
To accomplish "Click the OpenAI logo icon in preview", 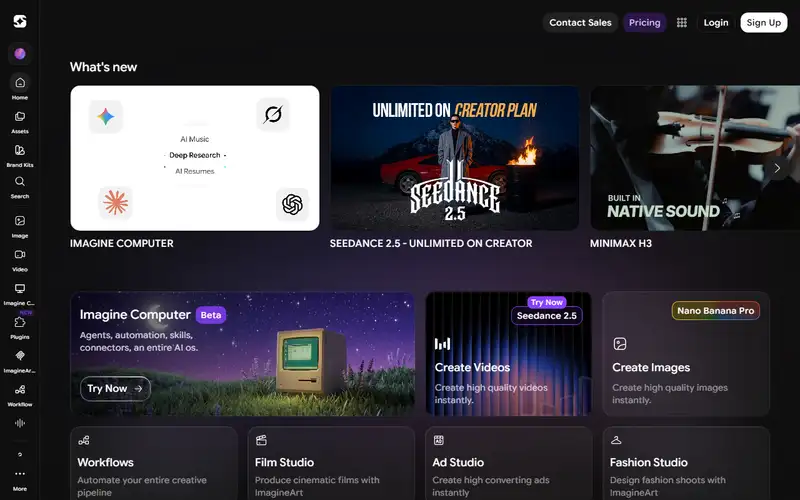I will click(x=292, y=204).
